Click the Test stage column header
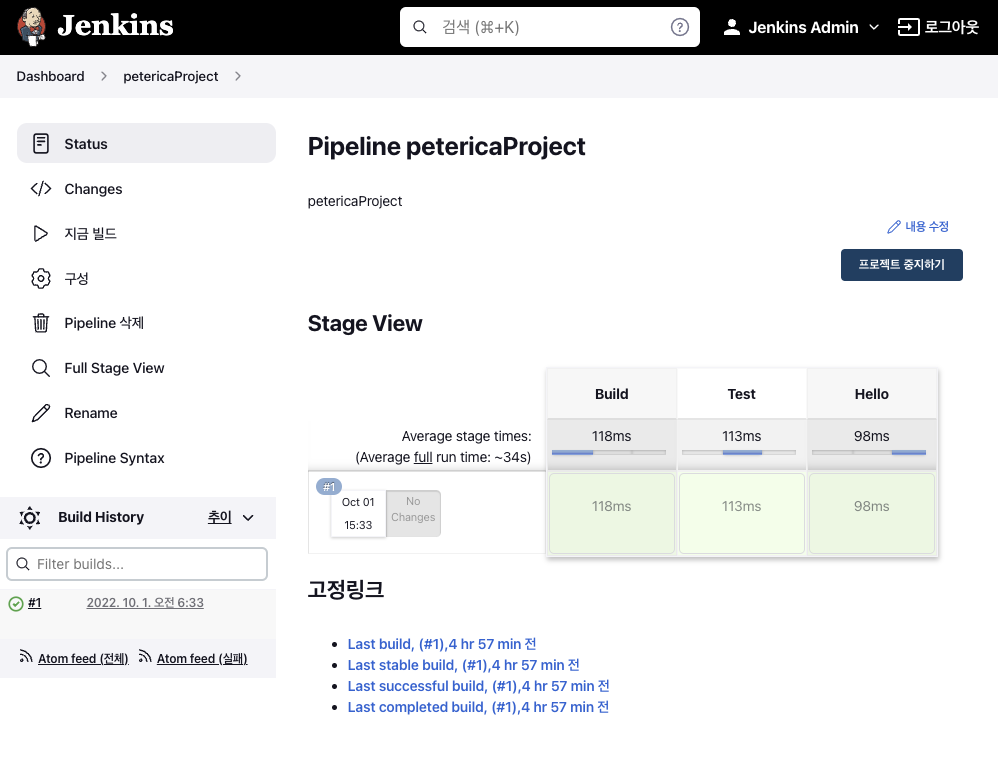Viewport: 998px width, 762px height. point(741,394)
